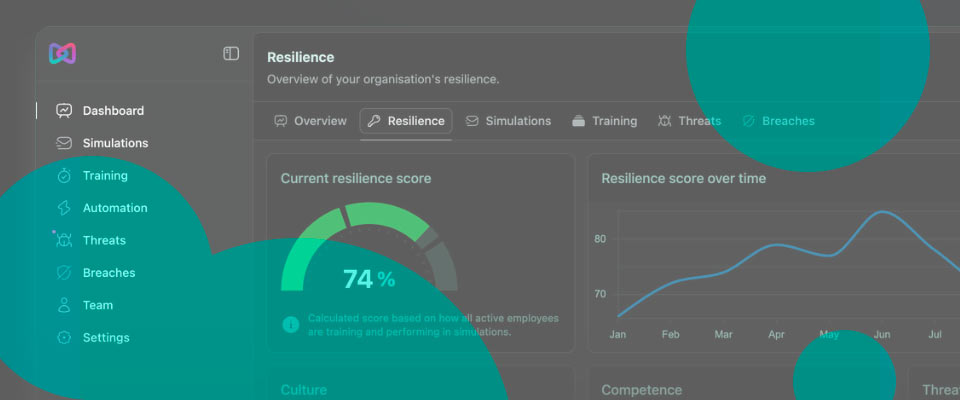
Task: Click the app logo in sidebar
Action: [x=62, y=54]
